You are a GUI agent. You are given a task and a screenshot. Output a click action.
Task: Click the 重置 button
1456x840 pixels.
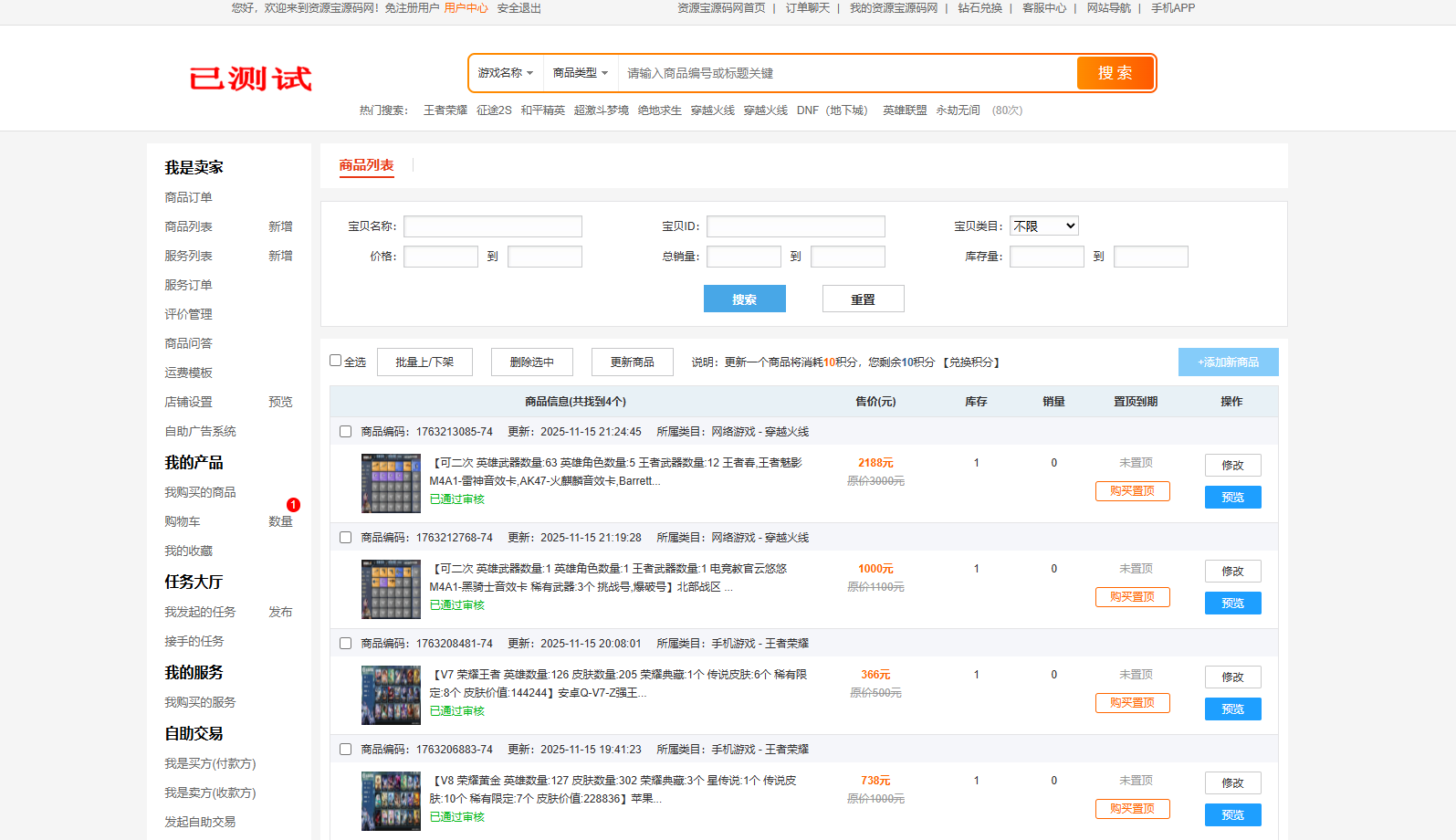[864, 299]
